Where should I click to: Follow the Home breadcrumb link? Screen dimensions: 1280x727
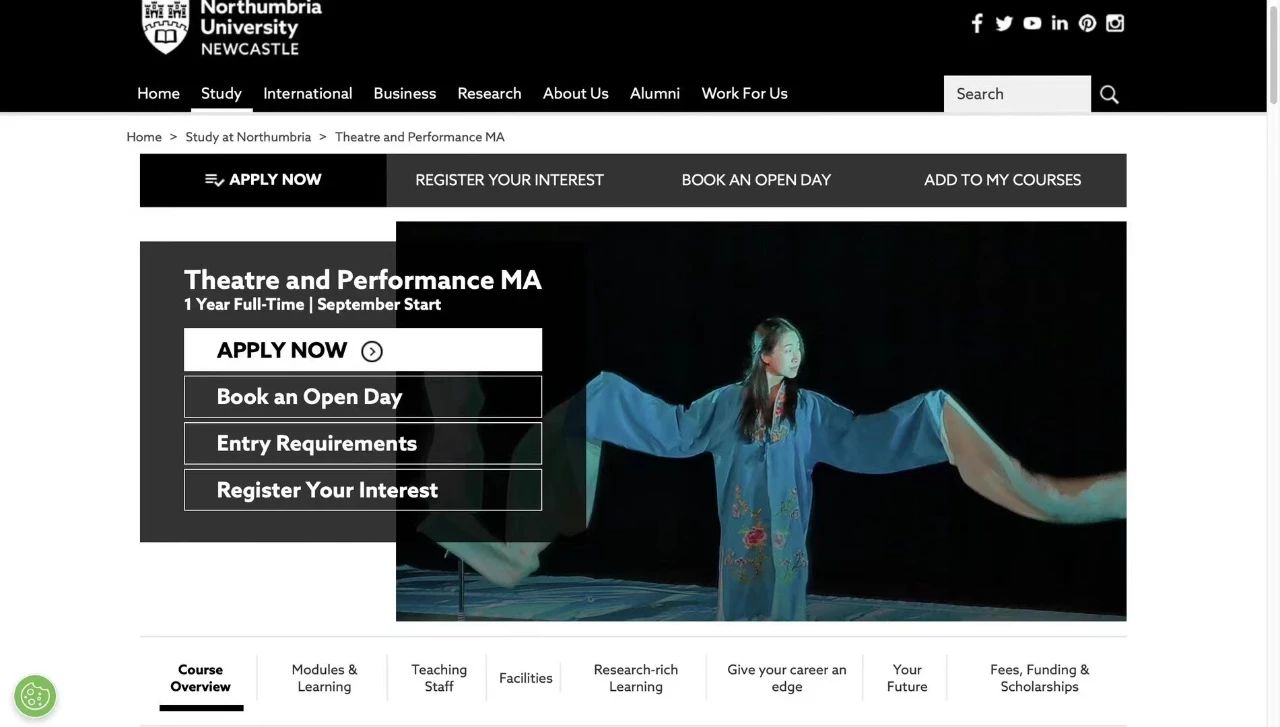coord(144,137)
